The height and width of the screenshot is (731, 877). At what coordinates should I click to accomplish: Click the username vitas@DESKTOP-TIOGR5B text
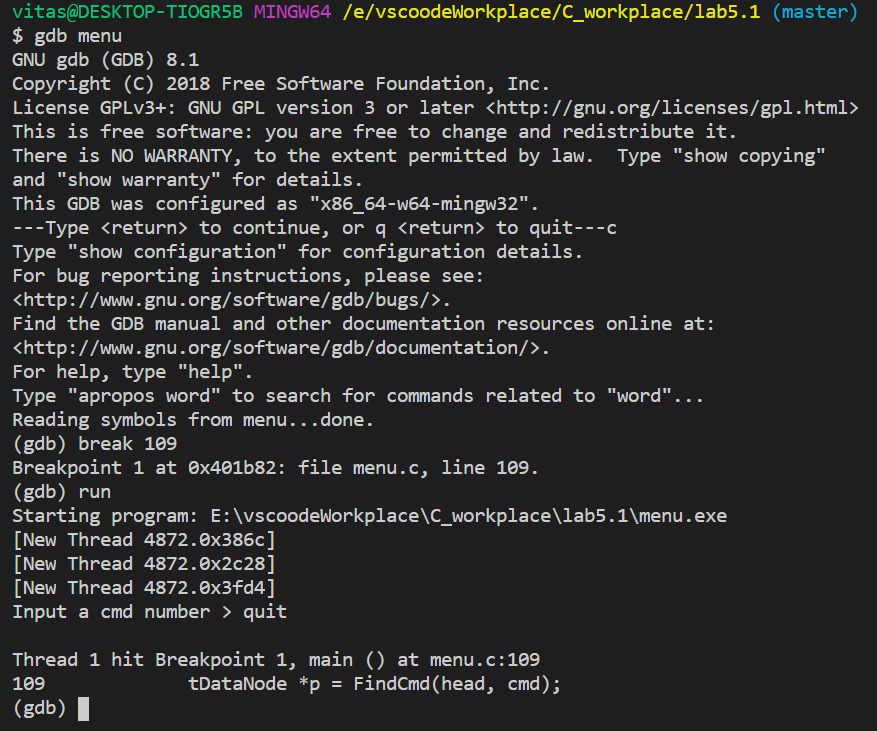128,12
